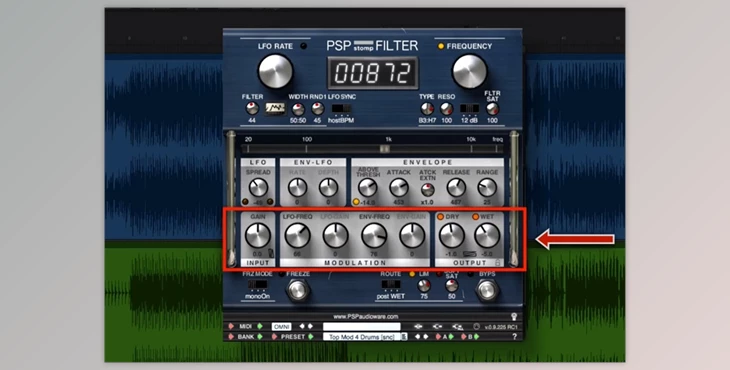
Task: Click the key icon right of PSPaudioware.com
Action: [x=514, y=316]
